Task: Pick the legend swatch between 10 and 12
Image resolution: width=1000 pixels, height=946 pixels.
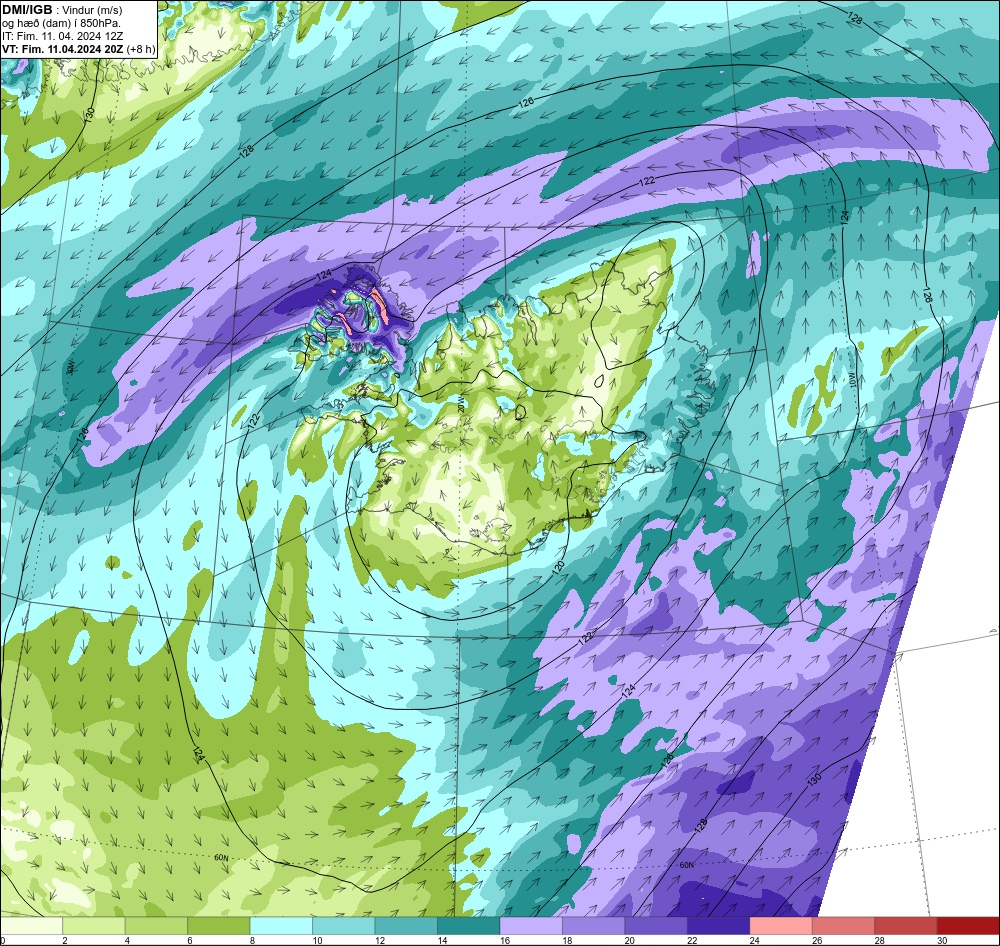Action: coord(344,926)
